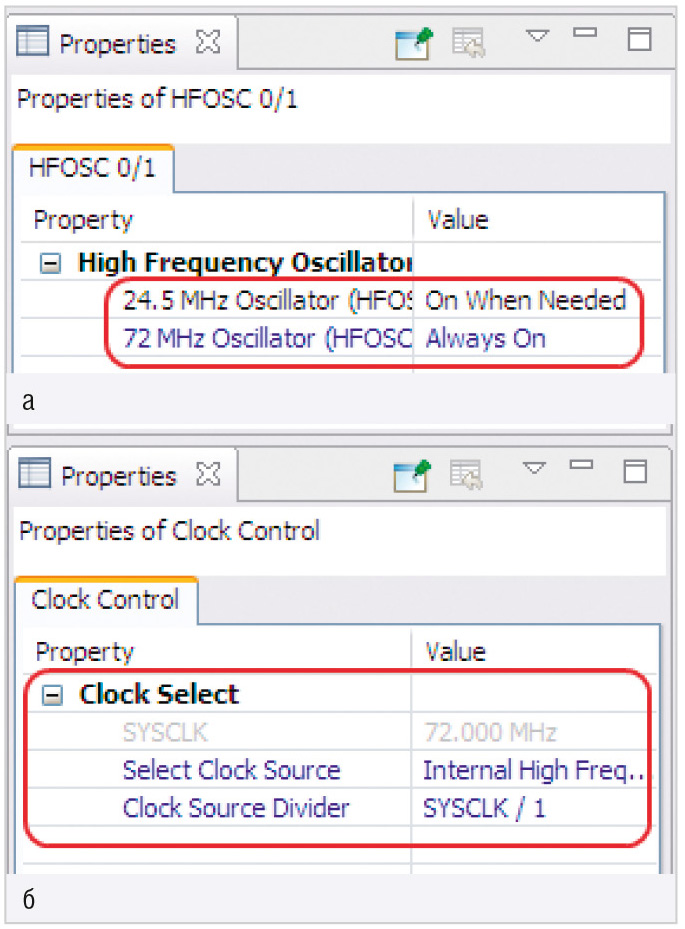Collapse the High Frequency Oscillator group
The width and height of the screenshot is (685, 929).
pyautogui.click(x=50, y=263)
